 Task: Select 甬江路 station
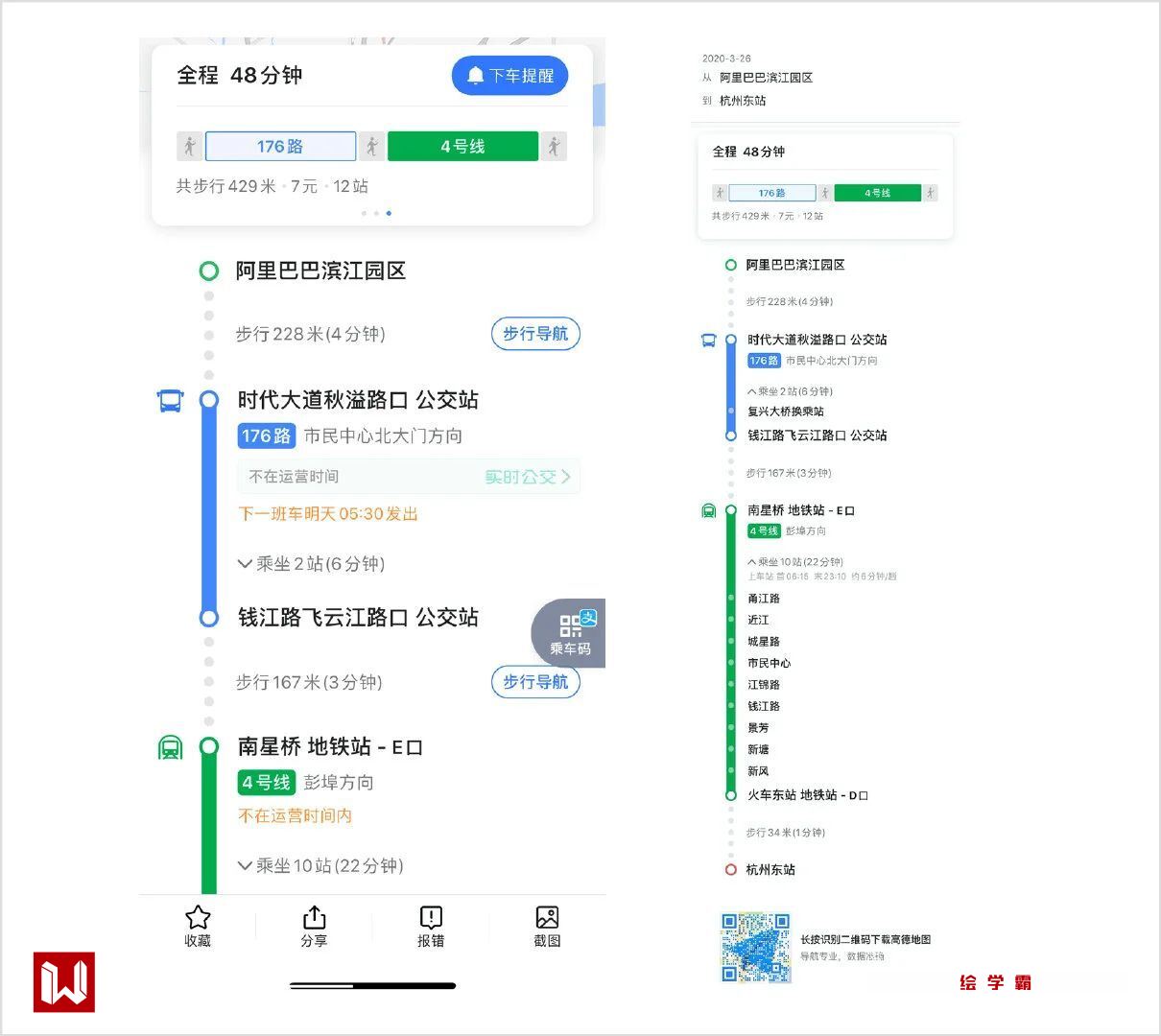[764, 599]
